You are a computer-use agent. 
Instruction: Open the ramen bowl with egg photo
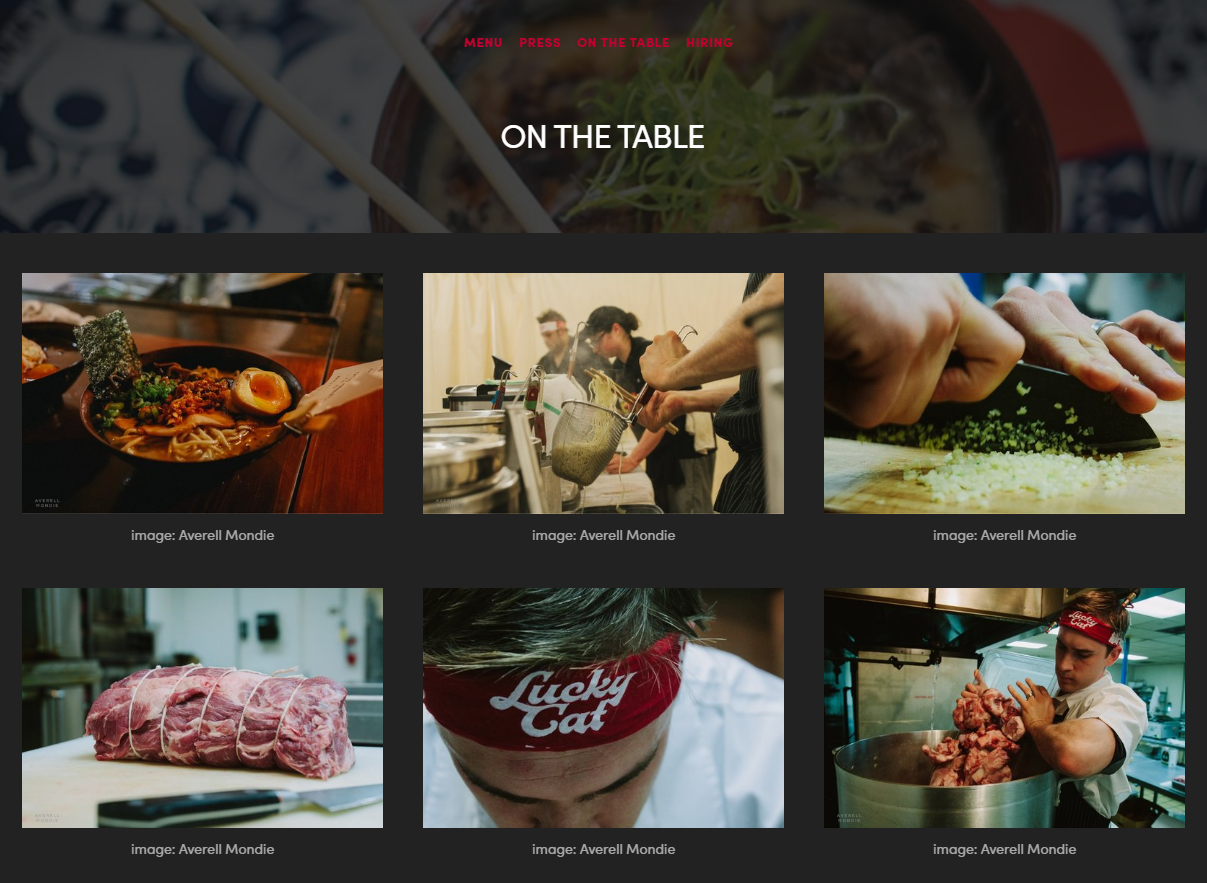click(x=202, y=393)
